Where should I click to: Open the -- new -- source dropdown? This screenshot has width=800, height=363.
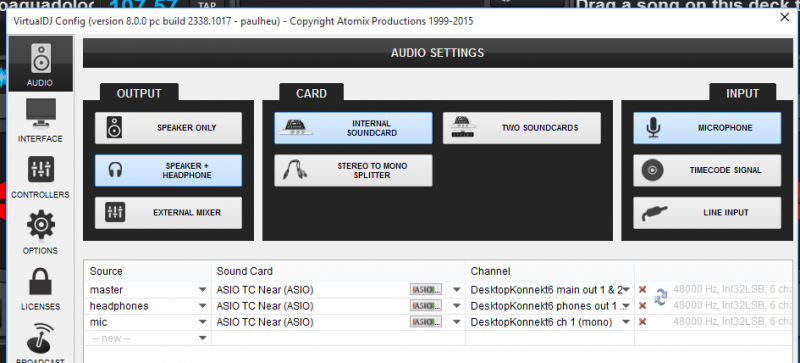203,338
